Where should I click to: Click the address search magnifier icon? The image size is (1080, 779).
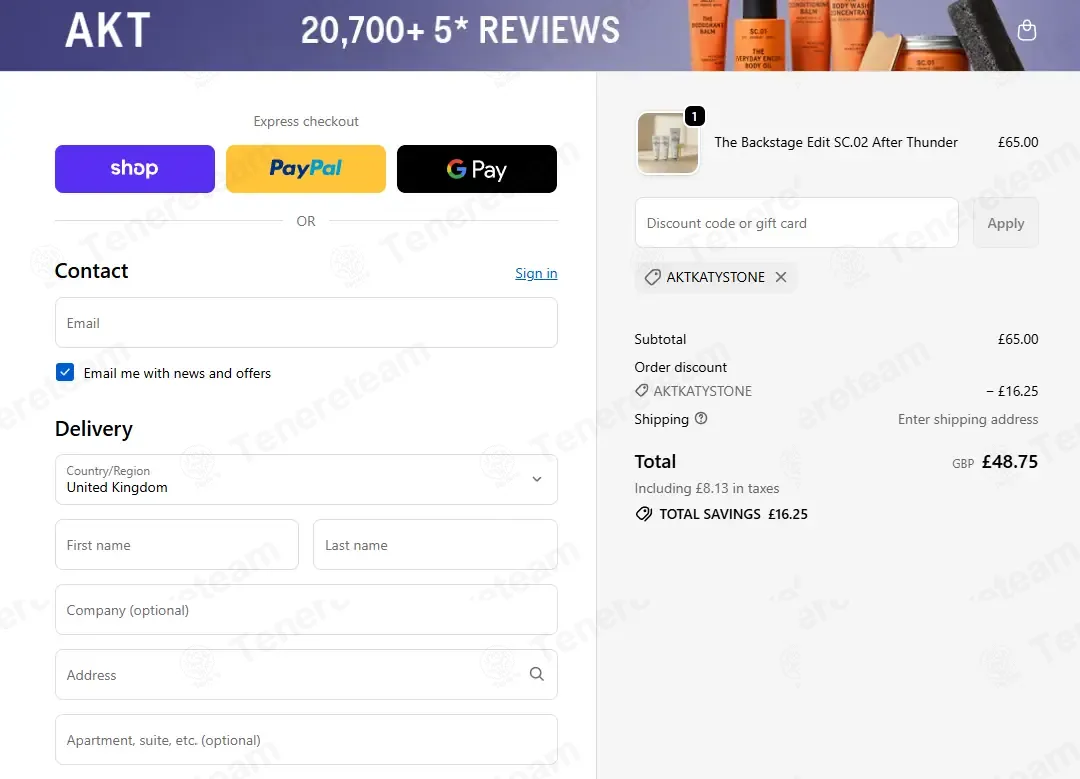pyautogui.click(x=537, y=674)
